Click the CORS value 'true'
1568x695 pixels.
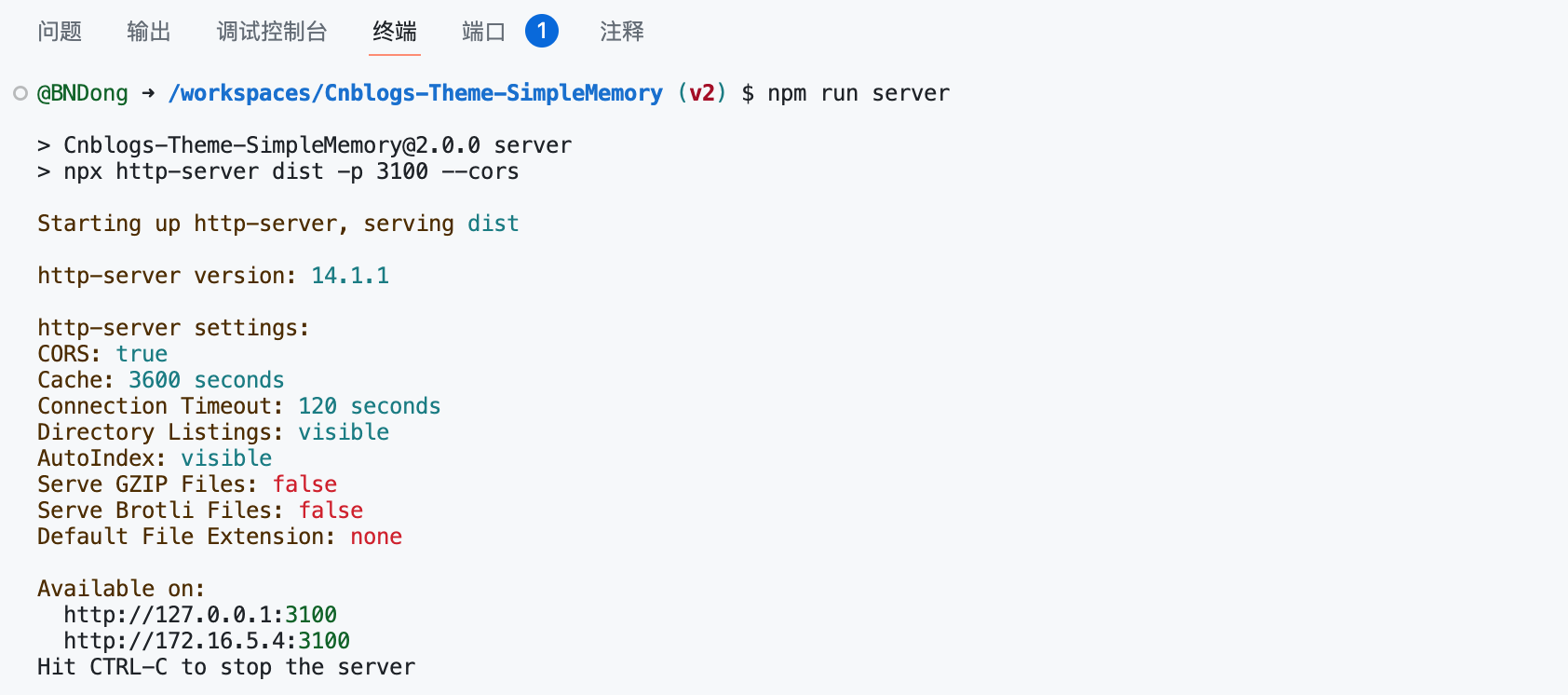142,354
